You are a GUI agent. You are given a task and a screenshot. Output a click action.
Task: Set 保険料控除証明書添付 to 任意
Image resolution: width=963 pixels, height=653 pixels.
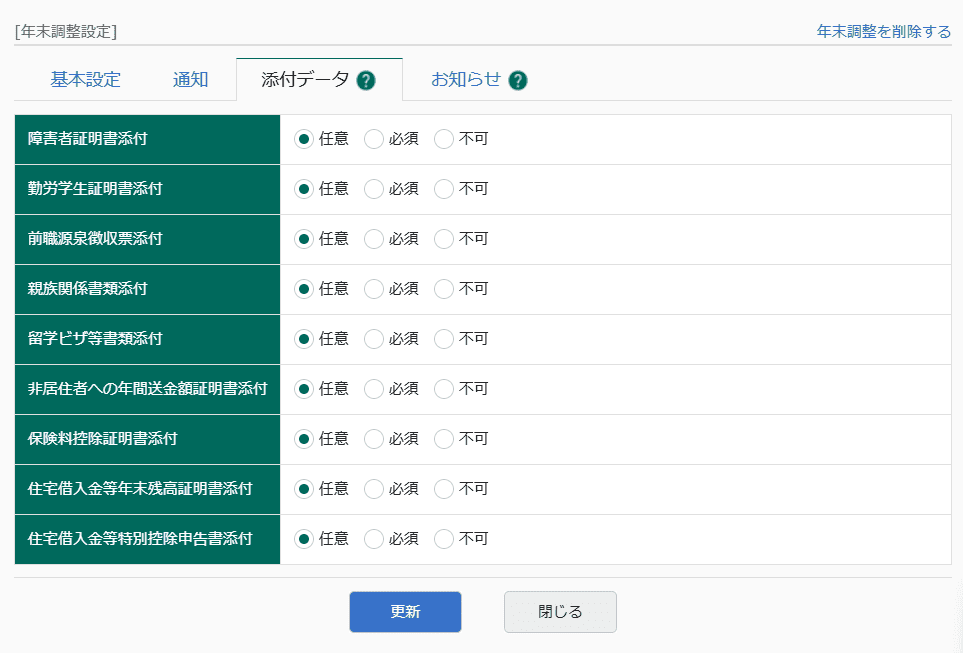point(303,439)
